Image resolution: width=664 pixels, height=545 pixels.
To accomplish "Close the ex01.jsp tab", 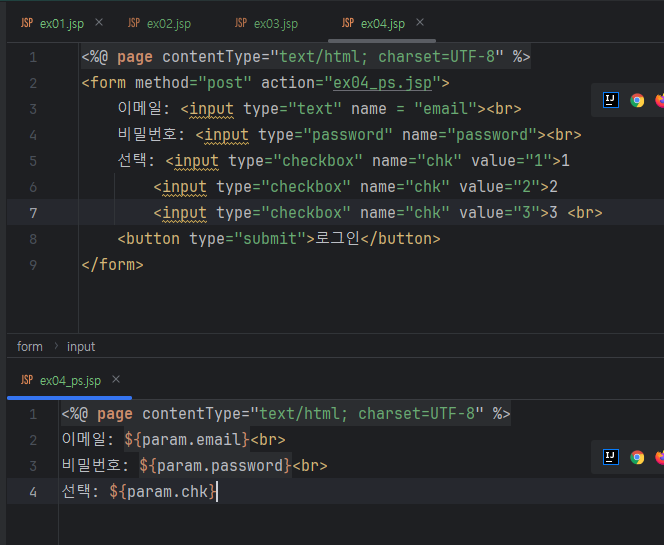I will click(x=99, y=22).
